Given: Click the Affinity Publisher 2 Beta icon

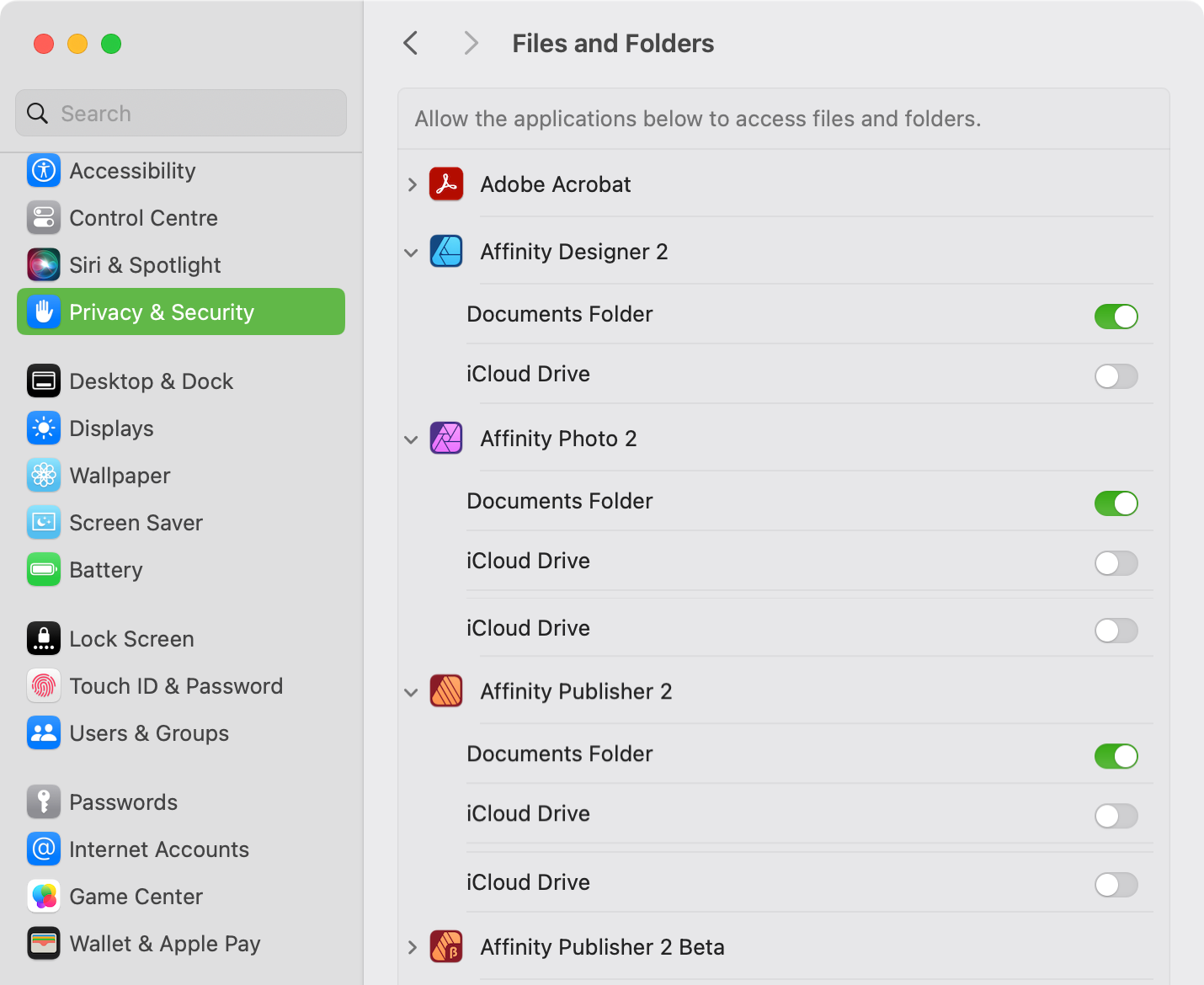Looking at the screenshot, I should pos(446,947).
